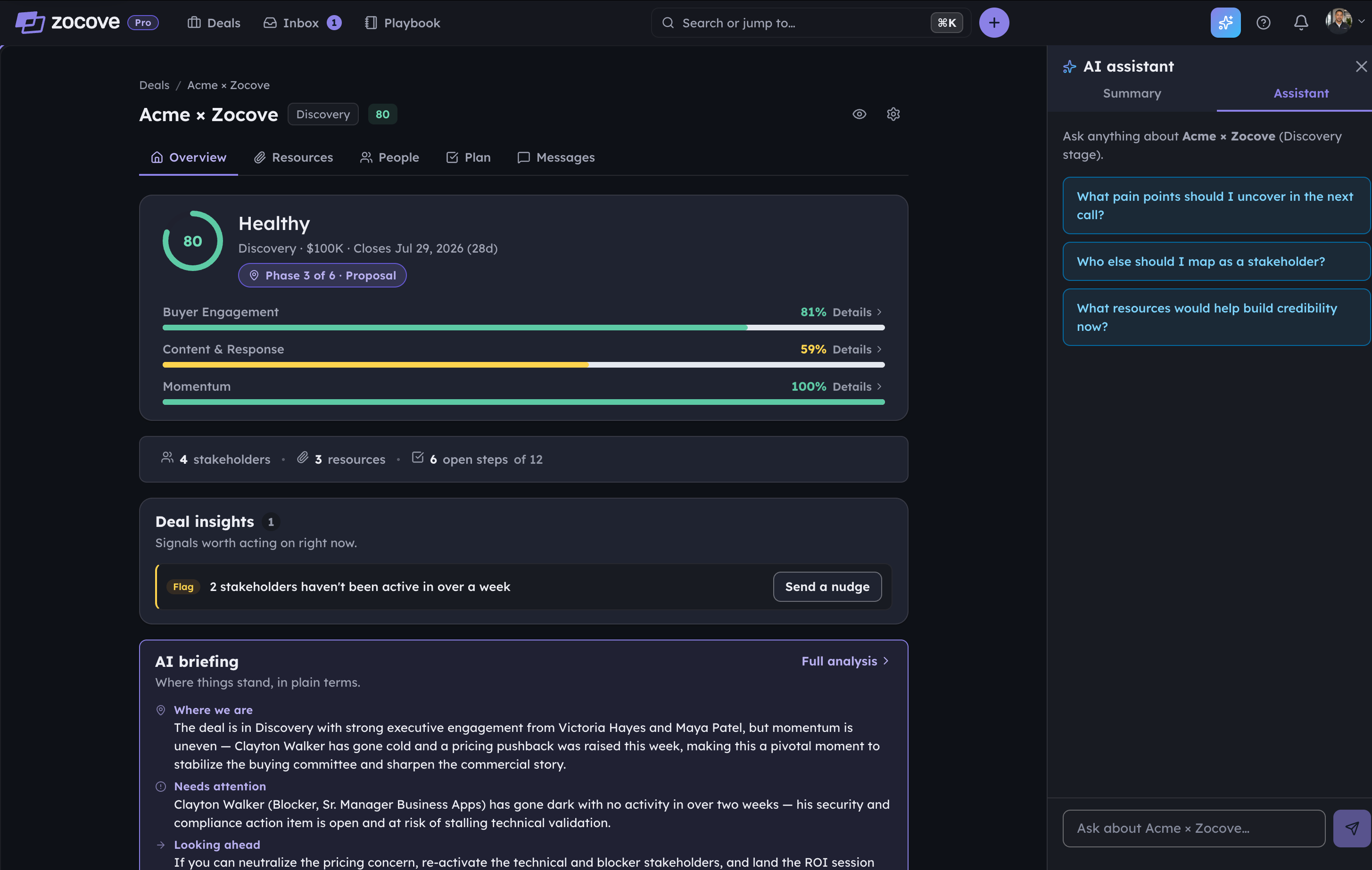Click the AI assistant sparkle header icon

[1069, 66]
